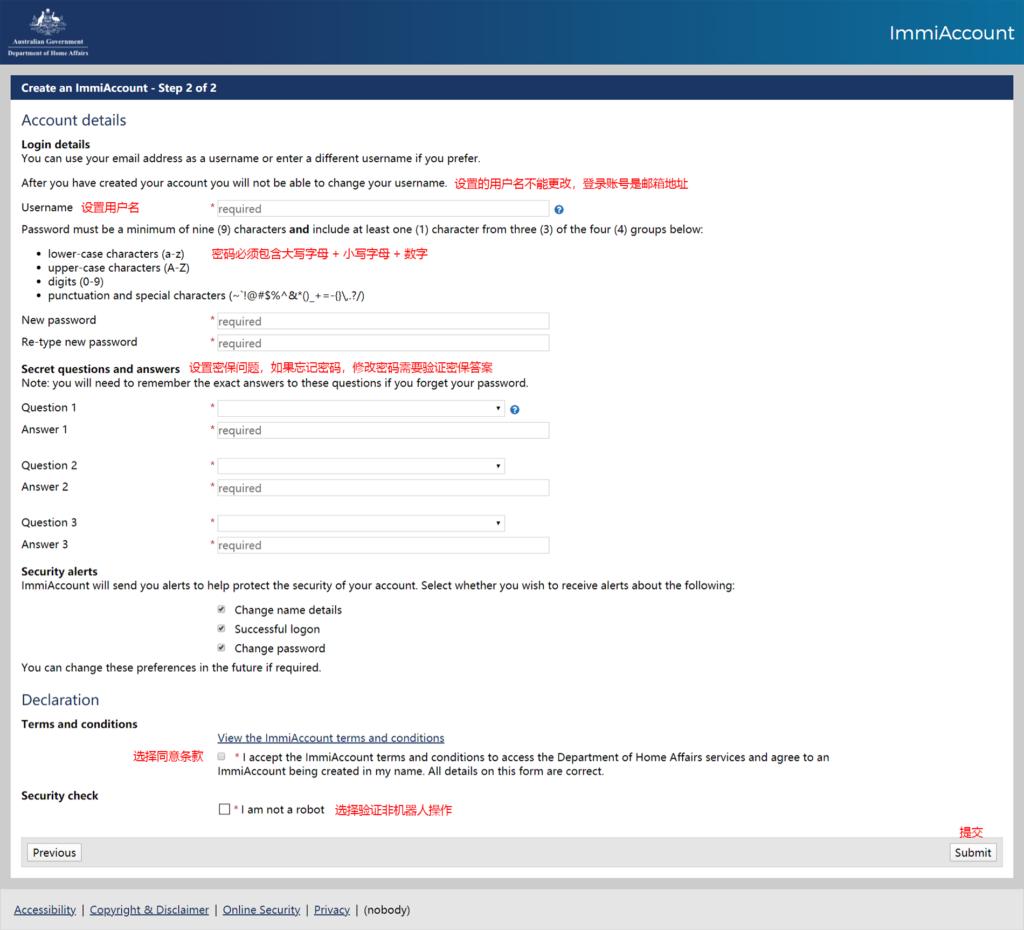The width and height of the screenshot is (1024, 930).
Task: Open the Question 2 dropdown
Action: click(x=361, y=466)
